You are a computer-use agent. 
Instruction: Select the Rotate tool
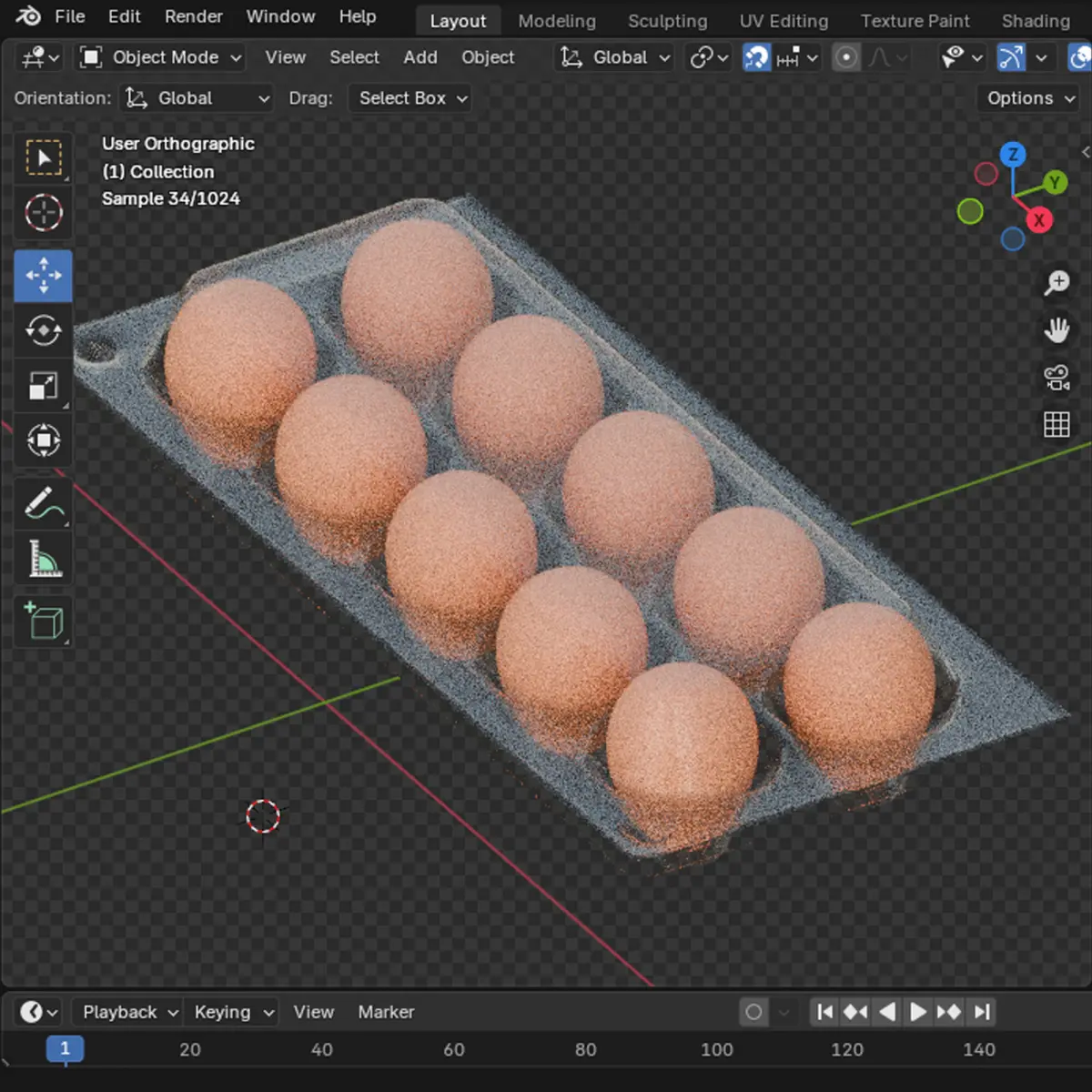44,330
